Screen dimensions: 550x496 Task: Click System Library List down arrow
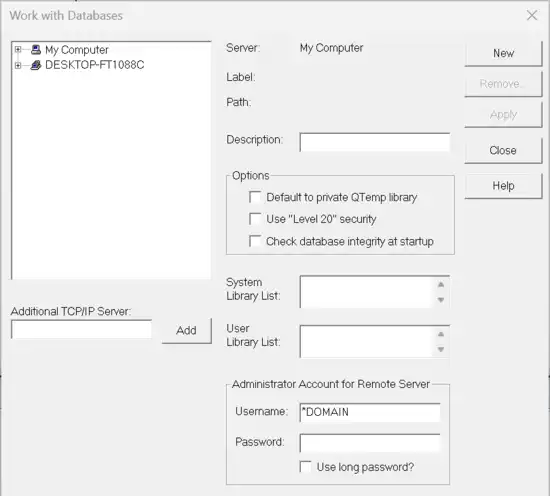point(441,300)
